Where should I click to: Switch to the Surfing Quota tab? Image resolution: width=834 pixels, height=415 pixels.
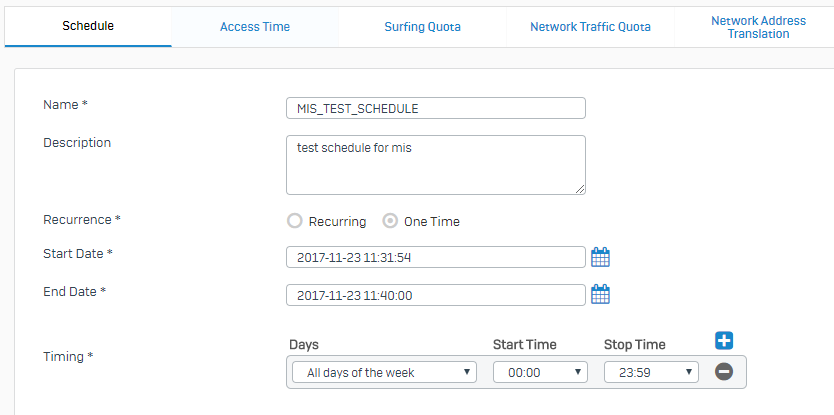[x=422, y=27]
